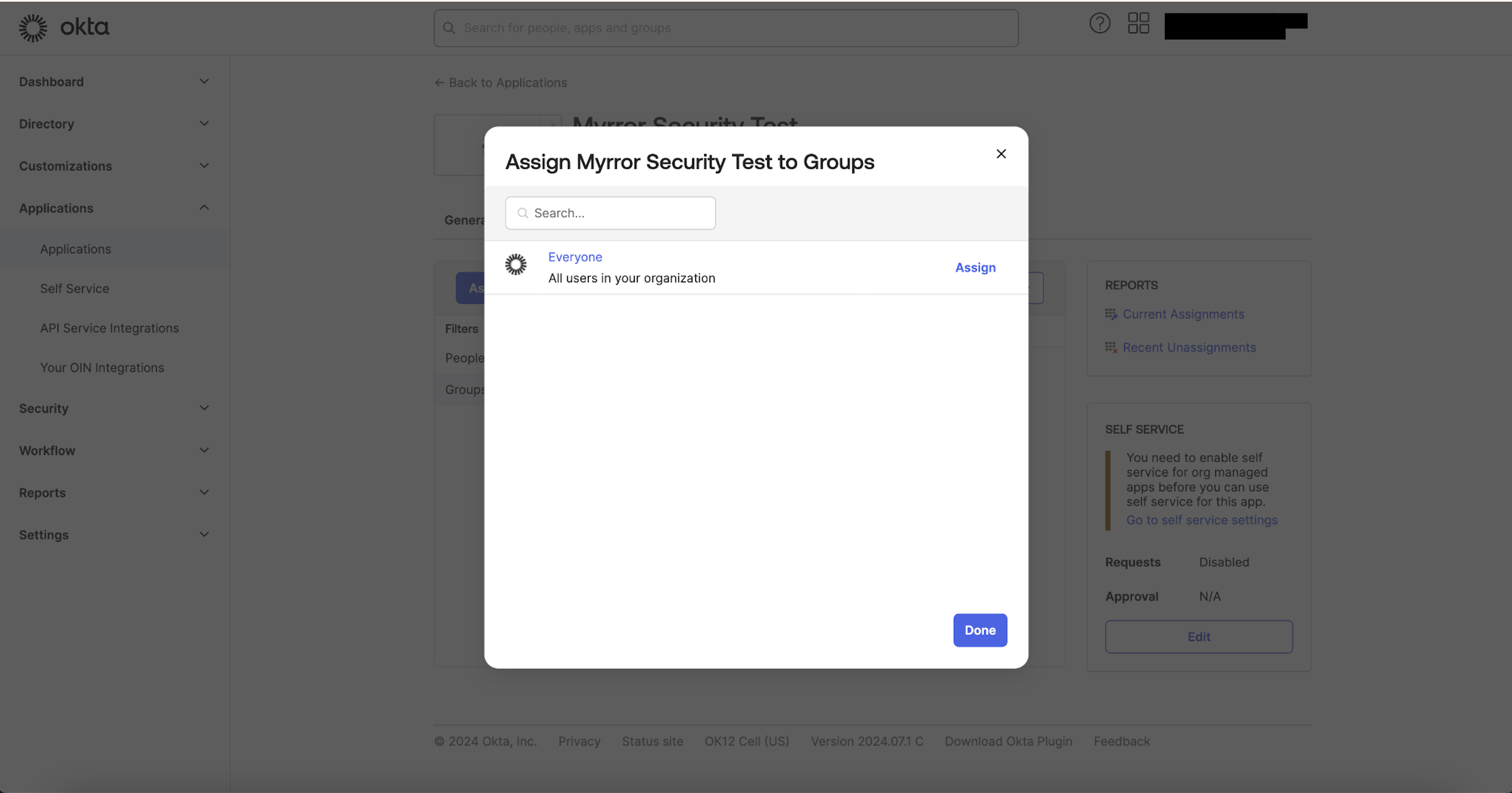
Task: Click the Recent Unassignments report icon
Action: pos(1111,348)
